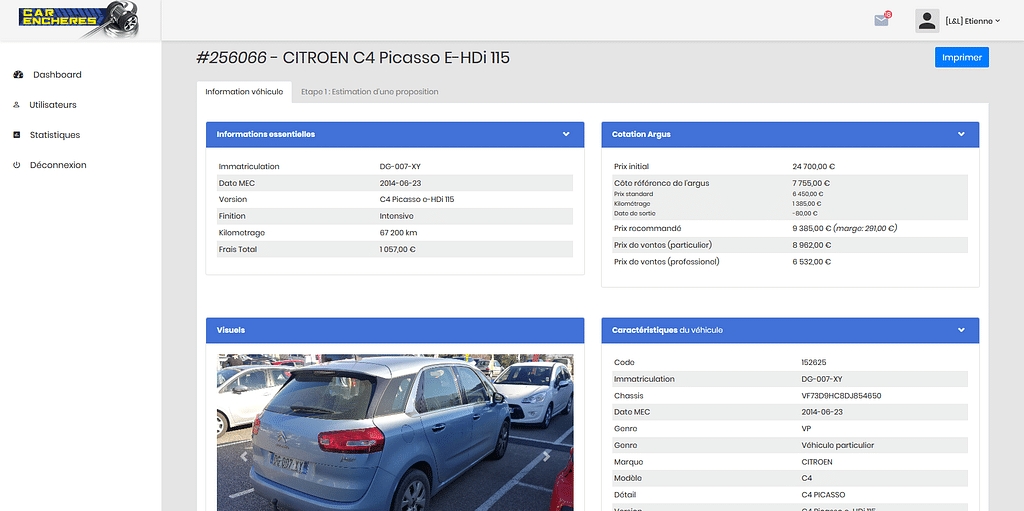Click the Car Enchères logo
1024x511 pixels.
pos(78,20)
